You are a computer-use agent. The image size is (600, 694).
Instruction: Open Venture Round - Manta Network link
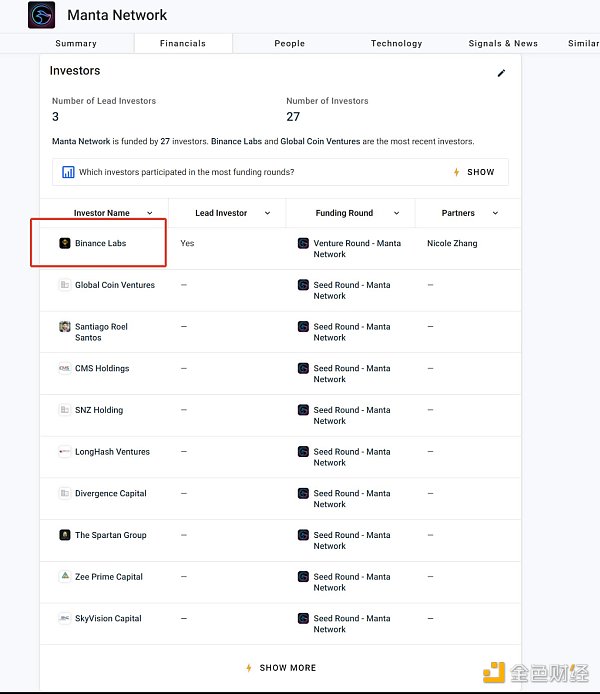pyautogui.click(x=357, y=249)
